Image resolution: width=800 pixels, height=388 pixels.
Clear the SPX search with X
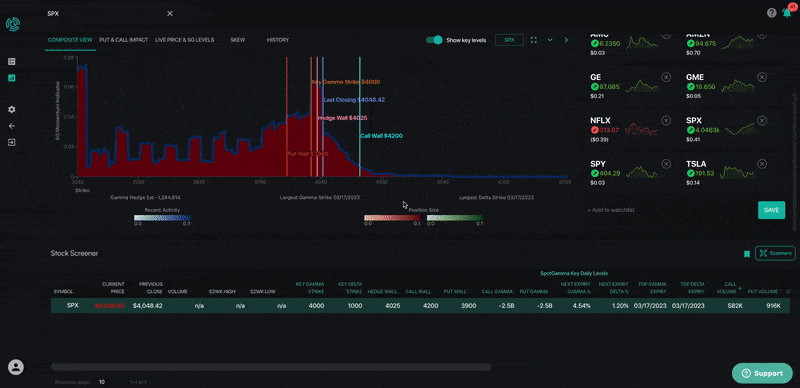(x=170, y=14)
